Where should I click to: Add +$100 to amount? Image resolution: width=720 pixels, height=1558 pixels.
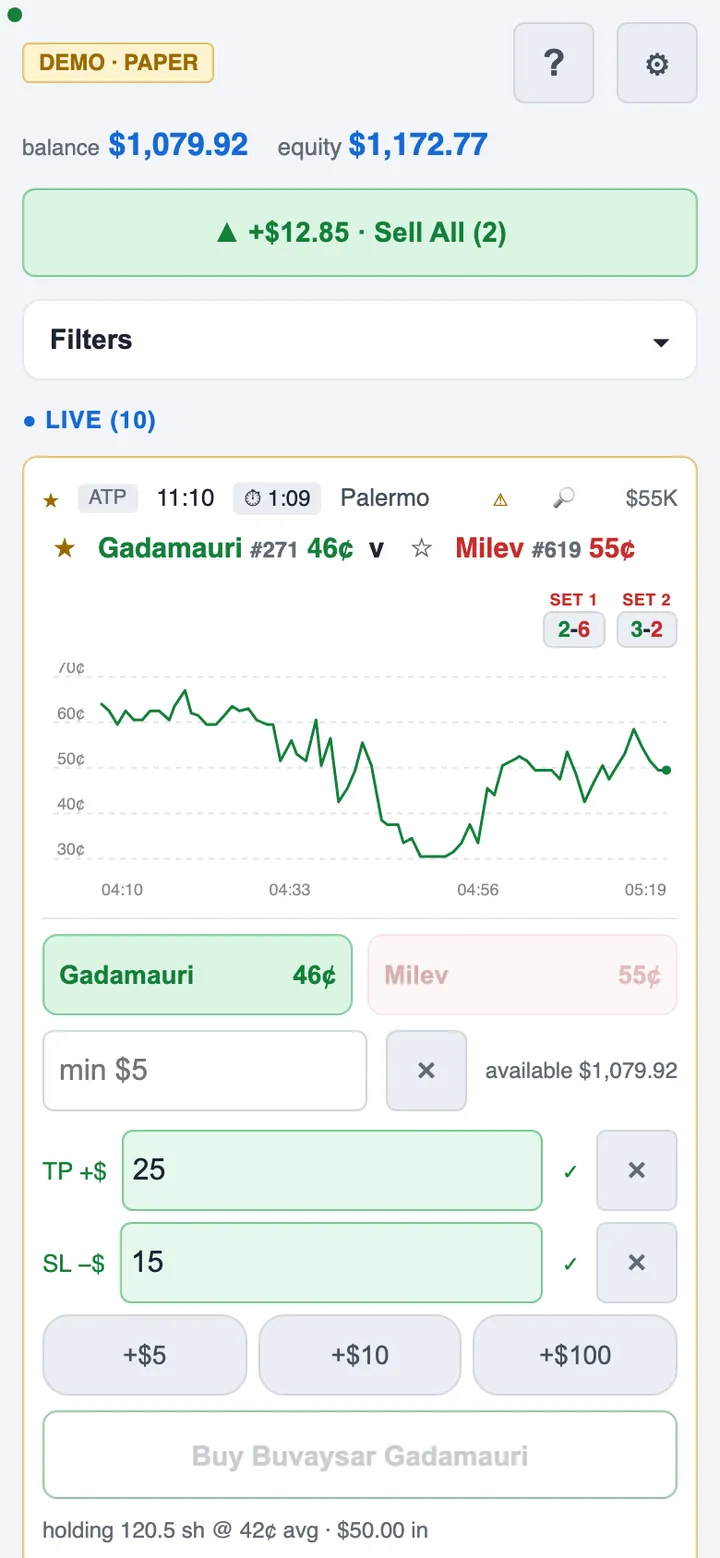pos(575,1355)
